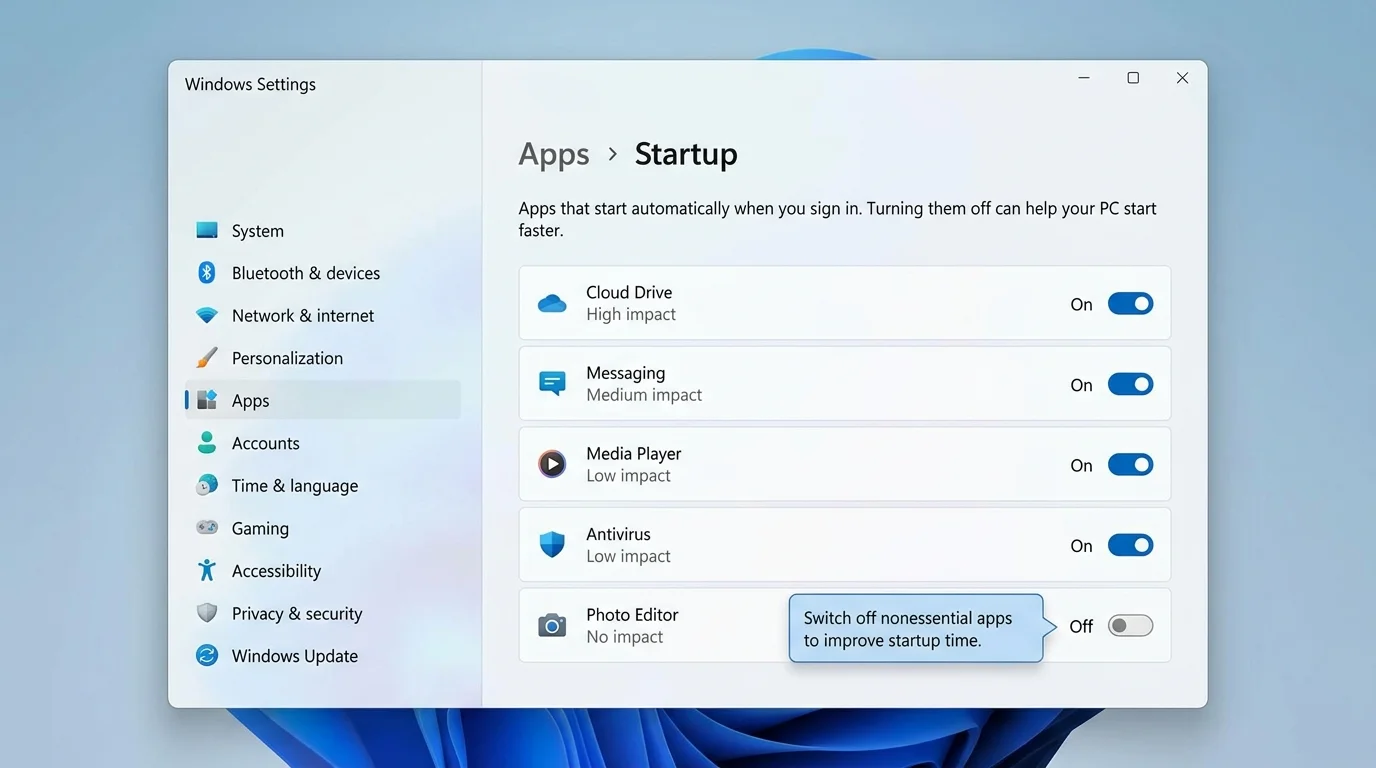Disable Messaging at startup

[x=1131, y=385]
